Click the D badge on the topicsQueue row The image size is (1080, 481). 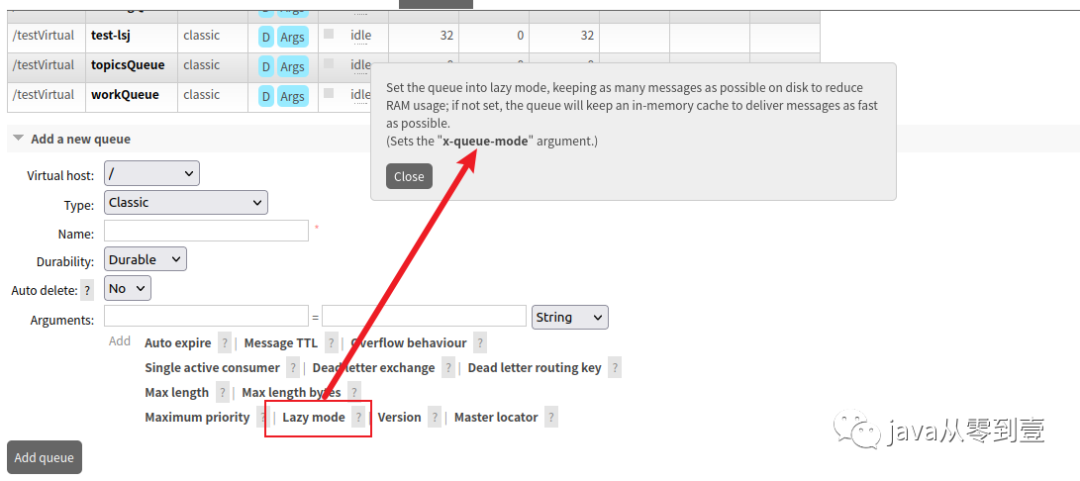tap(266, 66)
